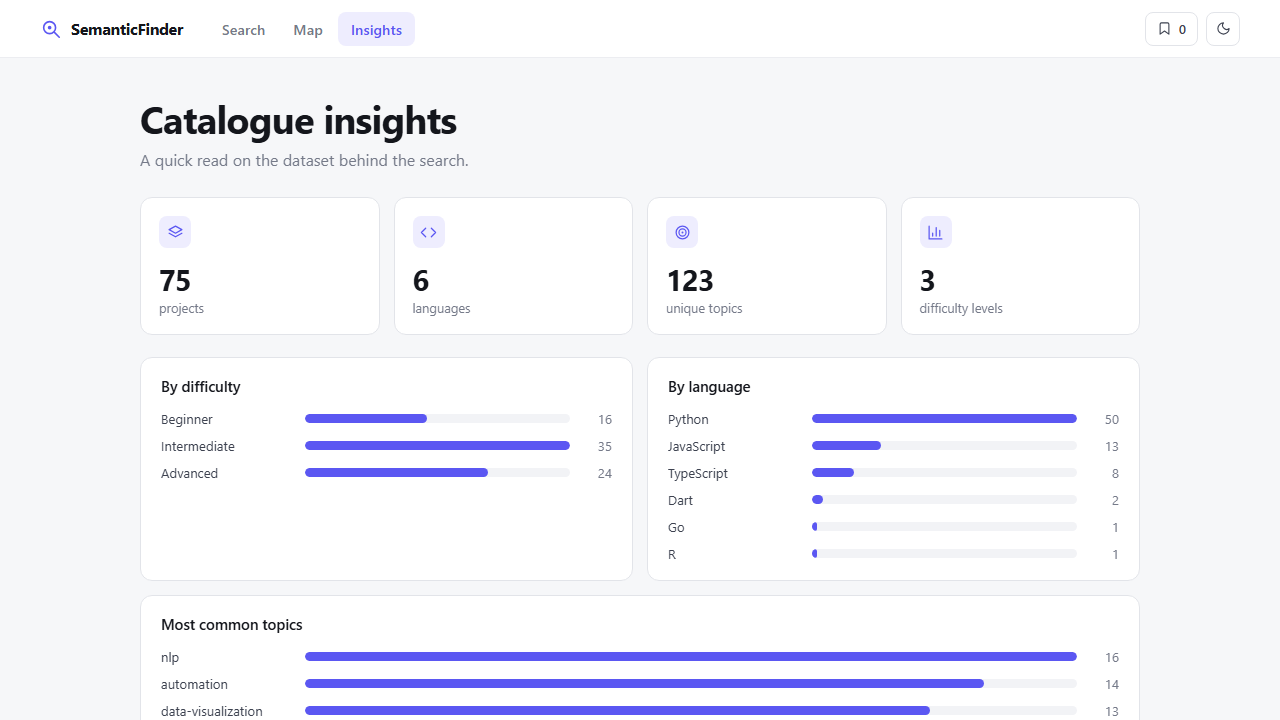Click the Go language bar

944,527
